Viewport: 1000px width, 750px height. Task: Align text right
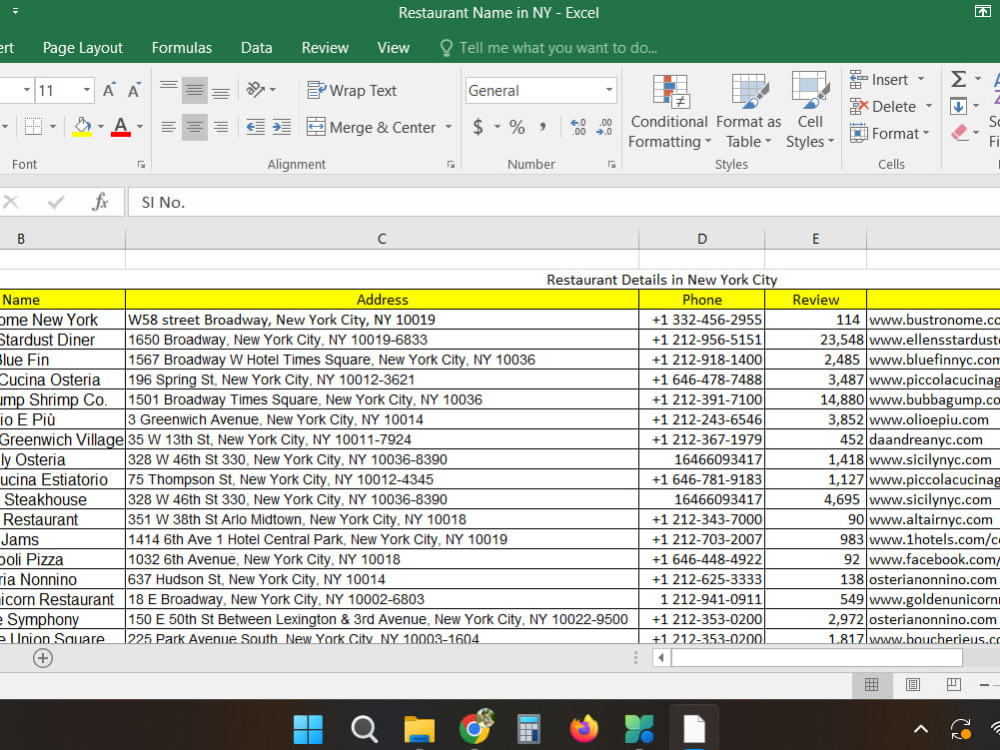pyautogui.click(x=221, y=127)
